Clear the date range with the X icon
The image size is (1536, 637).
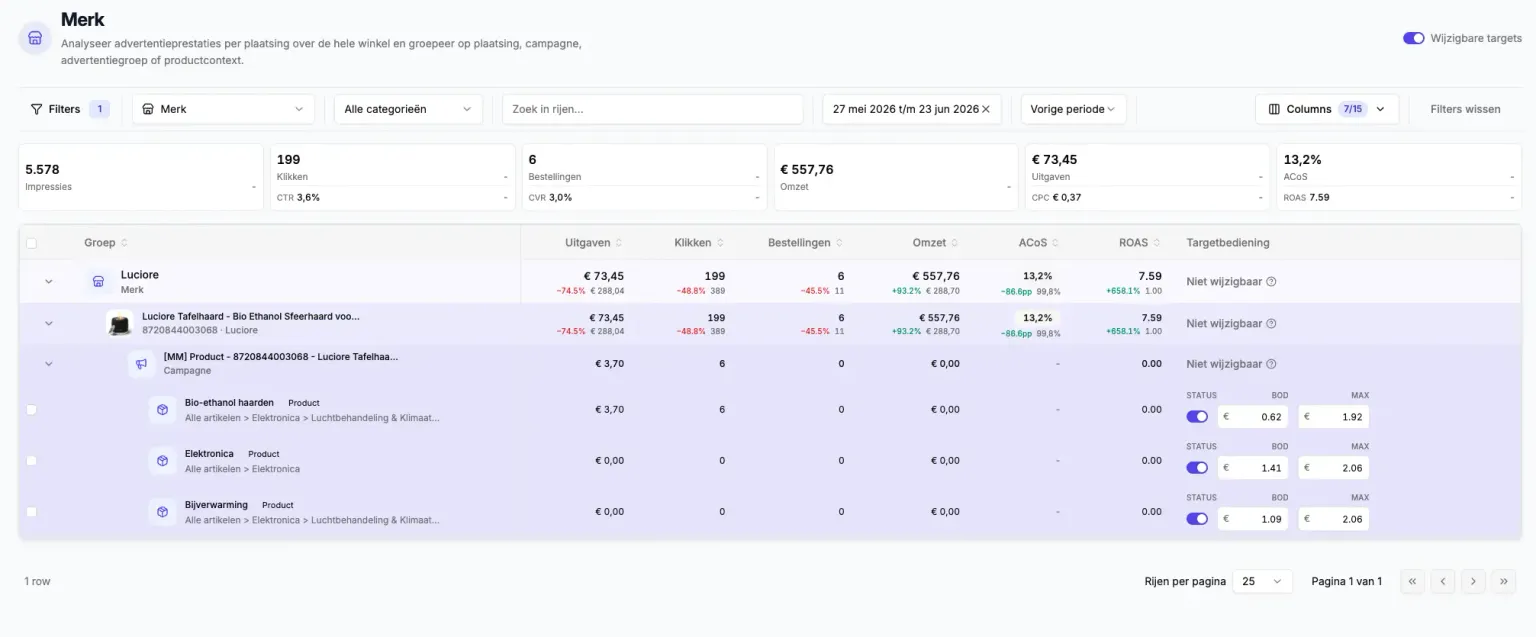pos(985,109)
